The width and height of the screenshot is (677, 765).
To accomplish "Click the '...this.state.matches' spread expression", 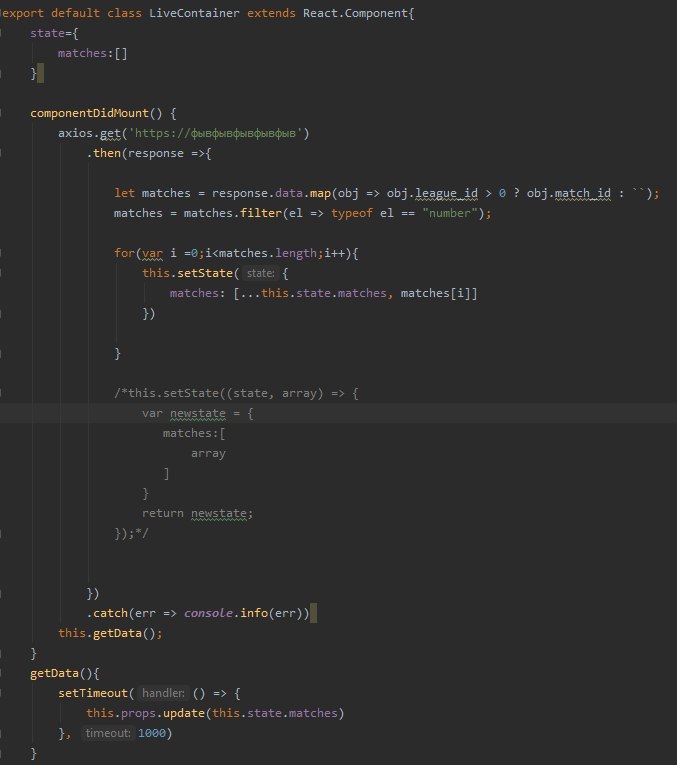I will pos(313,293).
